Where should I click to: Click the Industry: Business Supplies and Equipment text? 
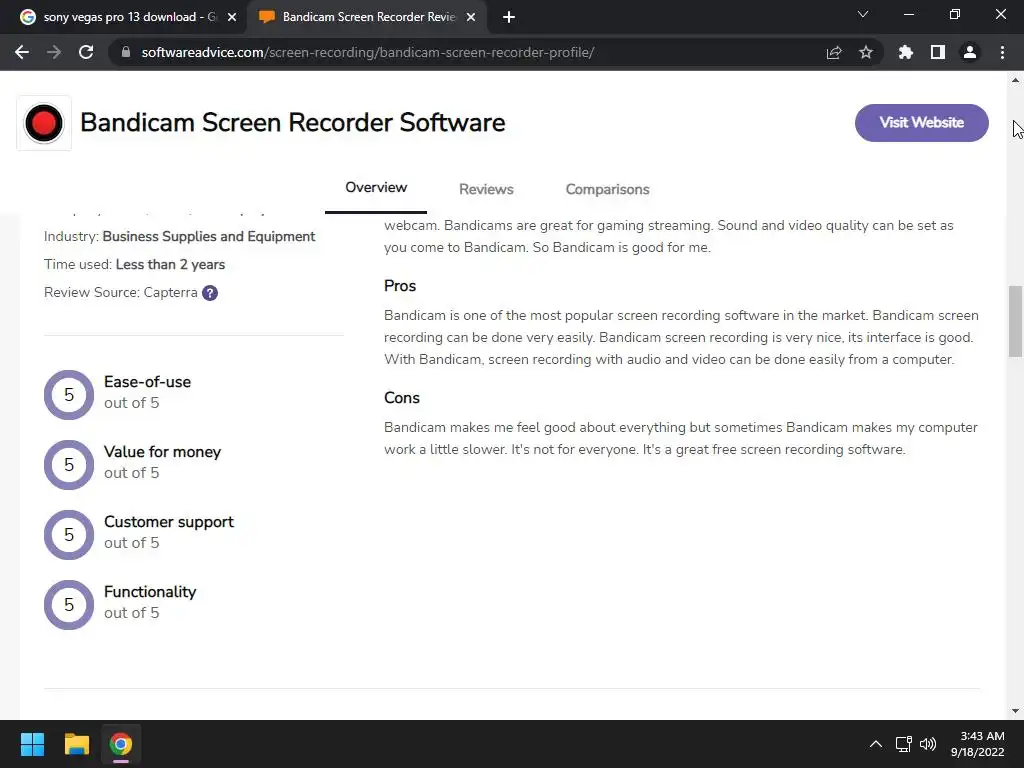pos(180,236)
